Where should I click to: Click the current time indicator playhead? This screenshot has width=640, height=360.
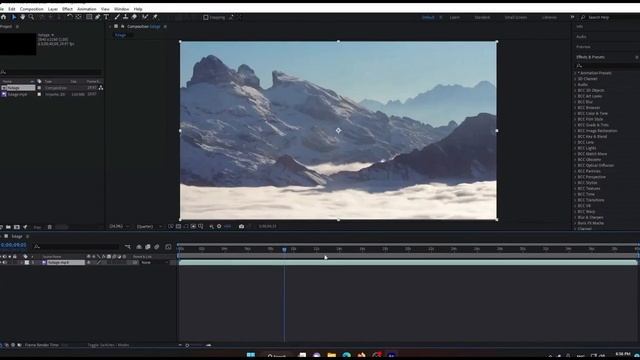tap(284, 249)
